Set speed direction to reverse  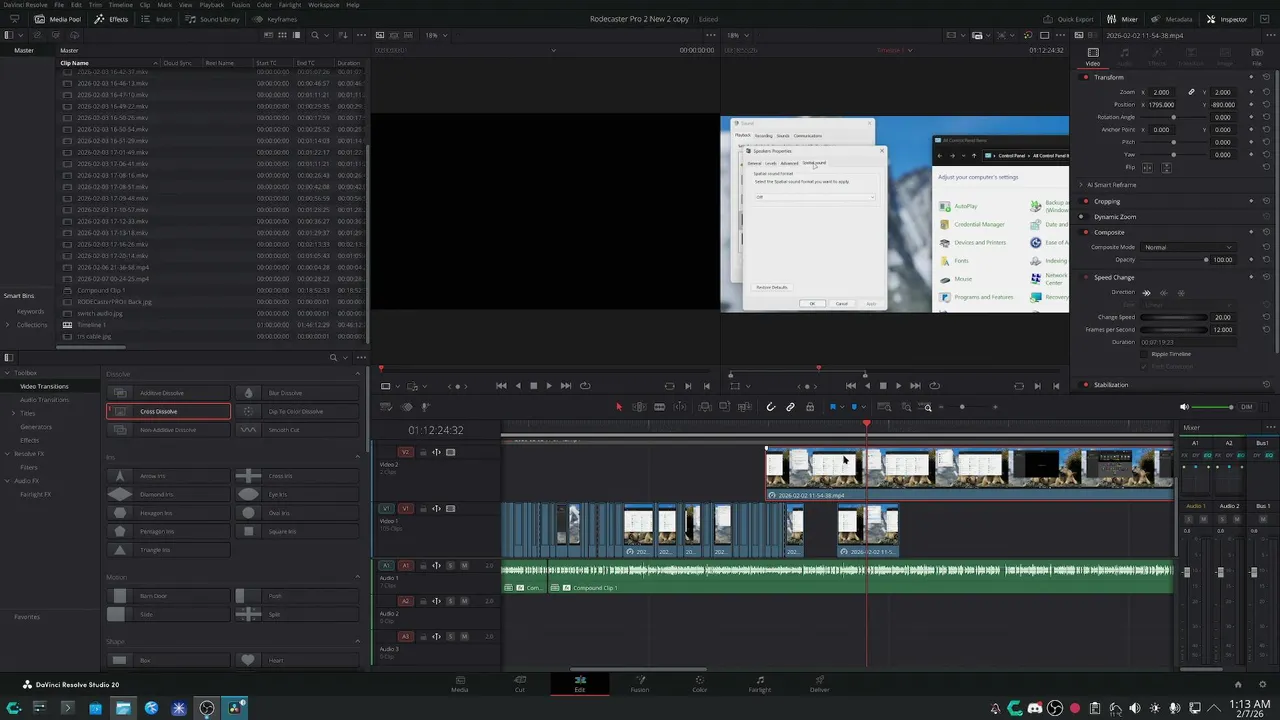[x=1164, y=293]
